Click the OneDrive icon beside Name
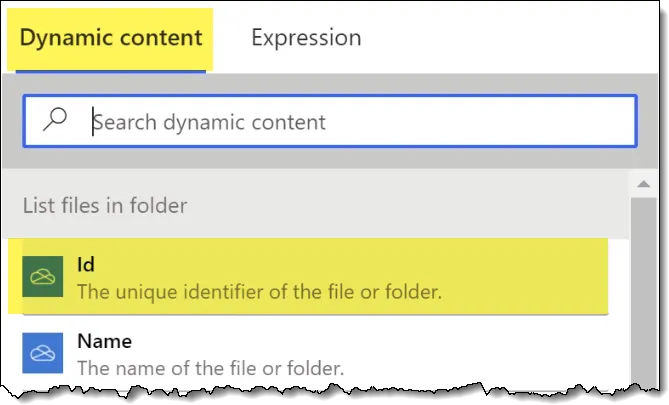The width and height of the screenshot is (669, 405). click(42, 354)
